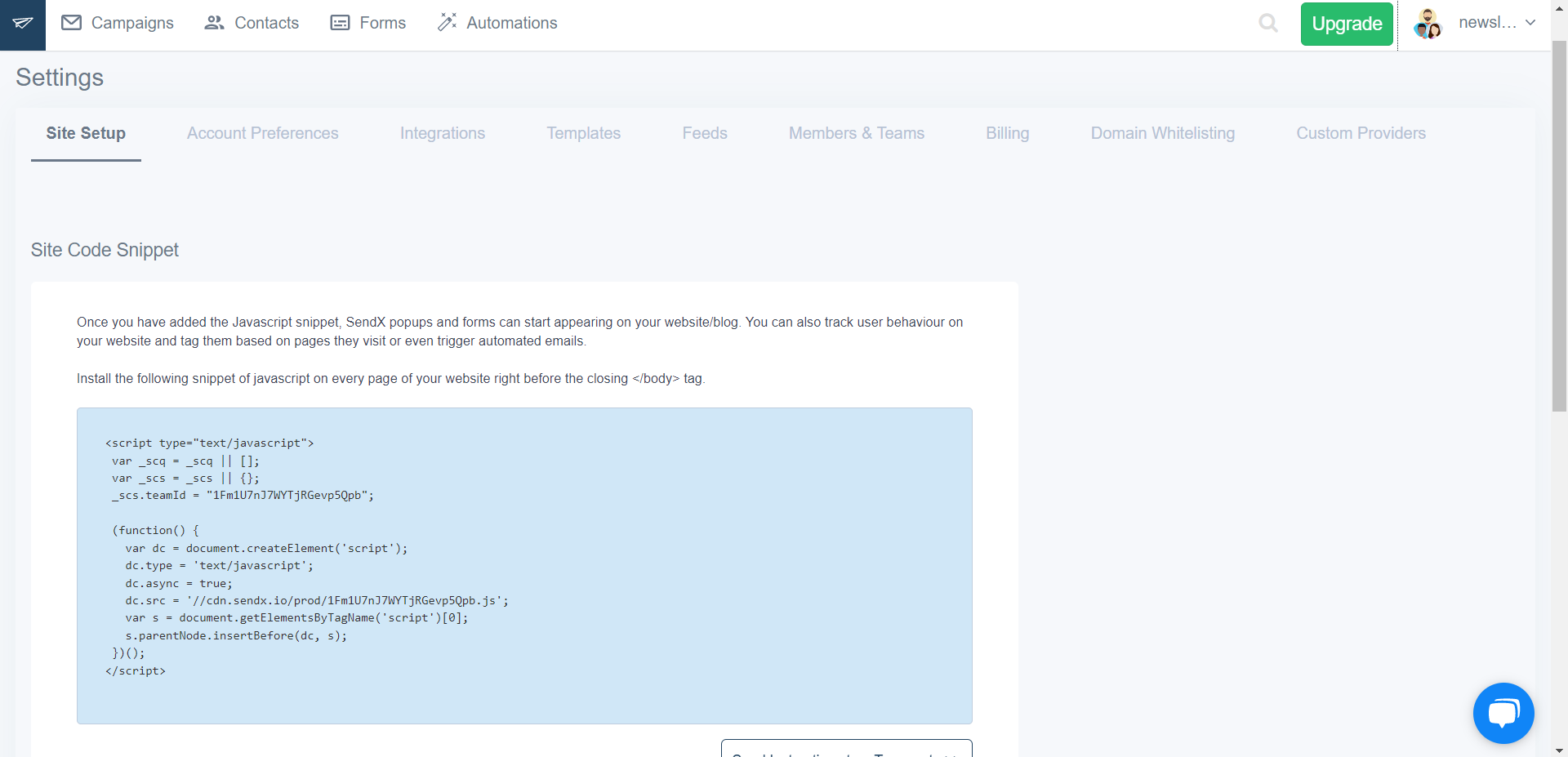1568x757 pixels.
Task: Open search with the magnifier icon
Action: coord(1268,24)
